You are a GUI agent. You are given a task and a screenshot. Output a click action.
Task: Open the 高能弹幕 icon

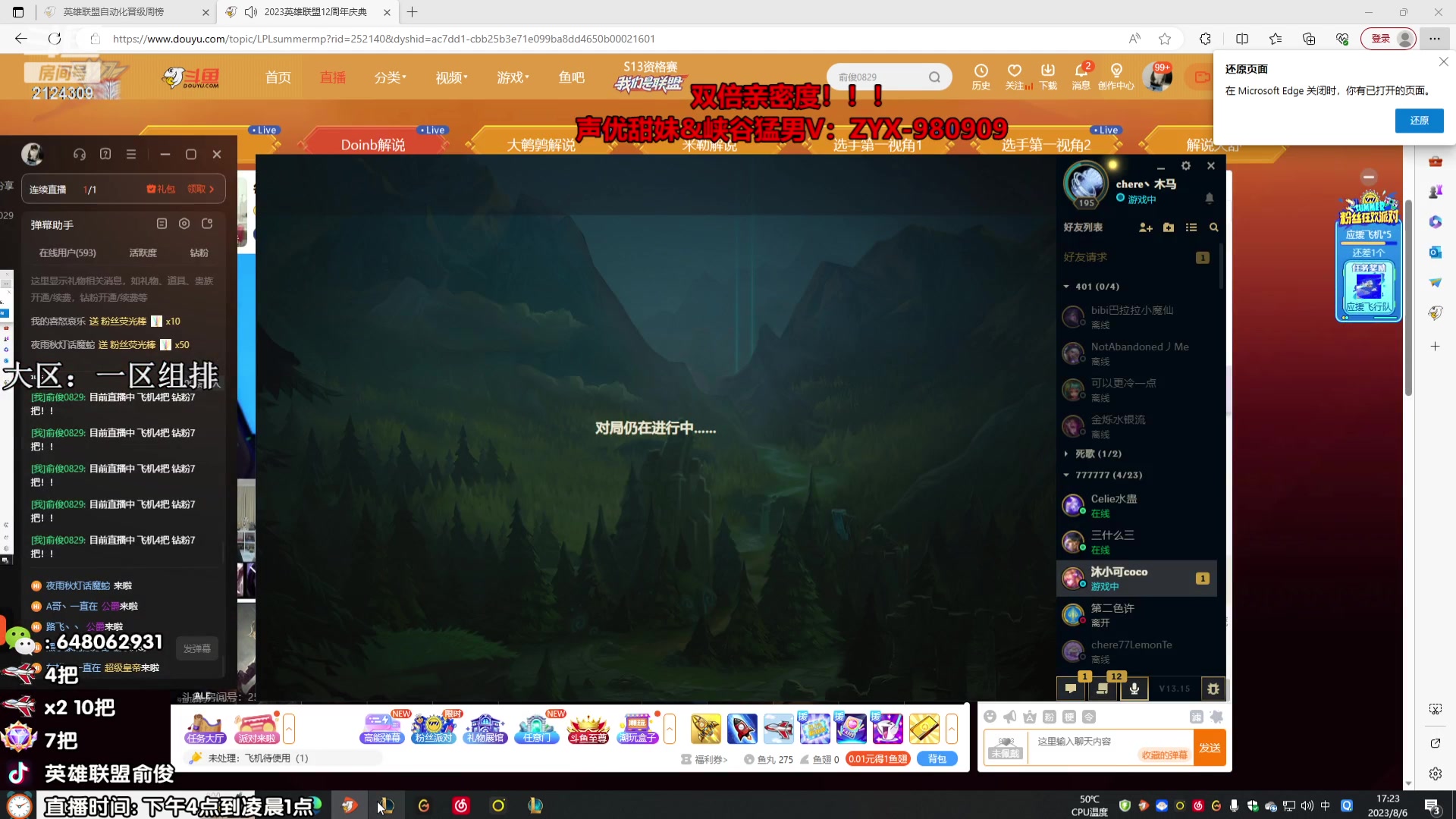click(x=382, y=730)
